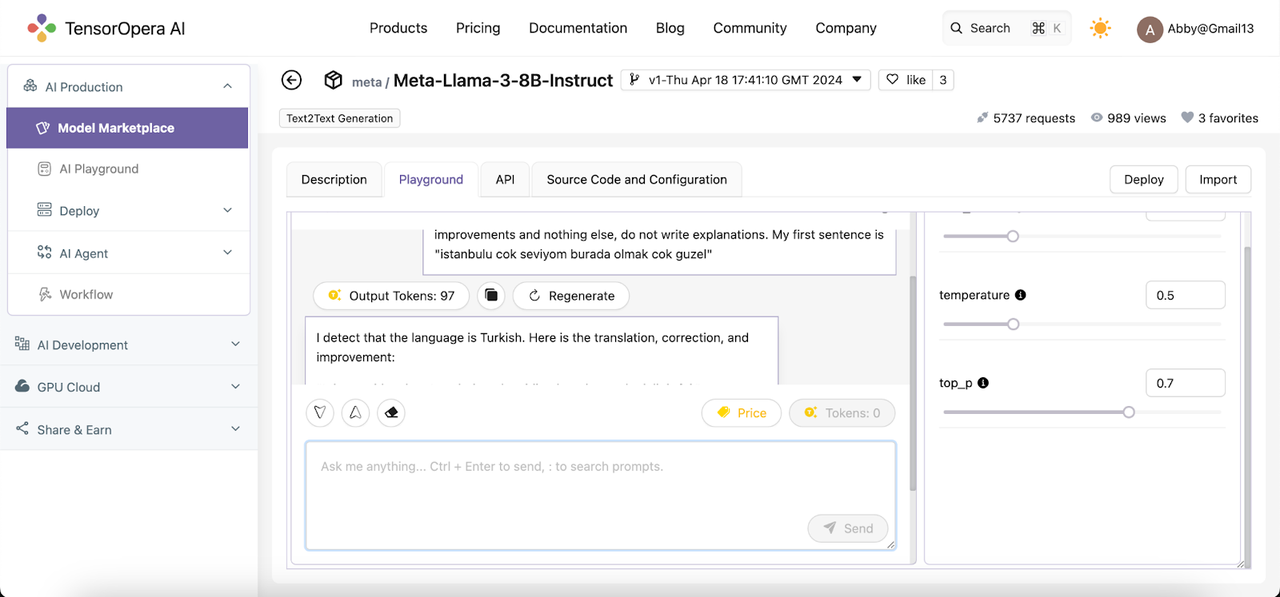Screen dimensions: 1280x597
Task: Click the 5737 requests stat
Action: 1026,118
